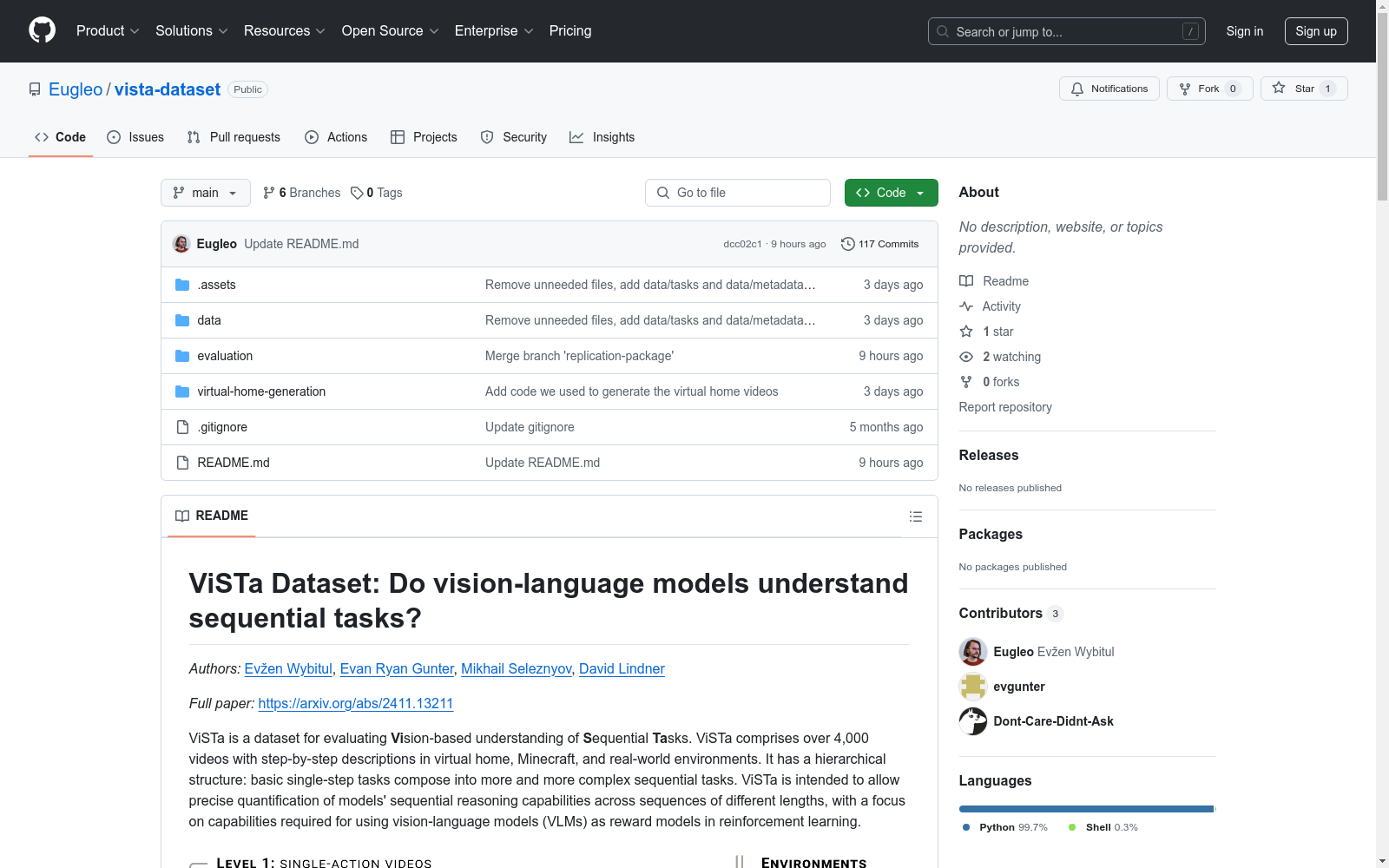This screenshot has width=1389, height=868.
Task: Click the Search or jump to field
Action: 1067,31
